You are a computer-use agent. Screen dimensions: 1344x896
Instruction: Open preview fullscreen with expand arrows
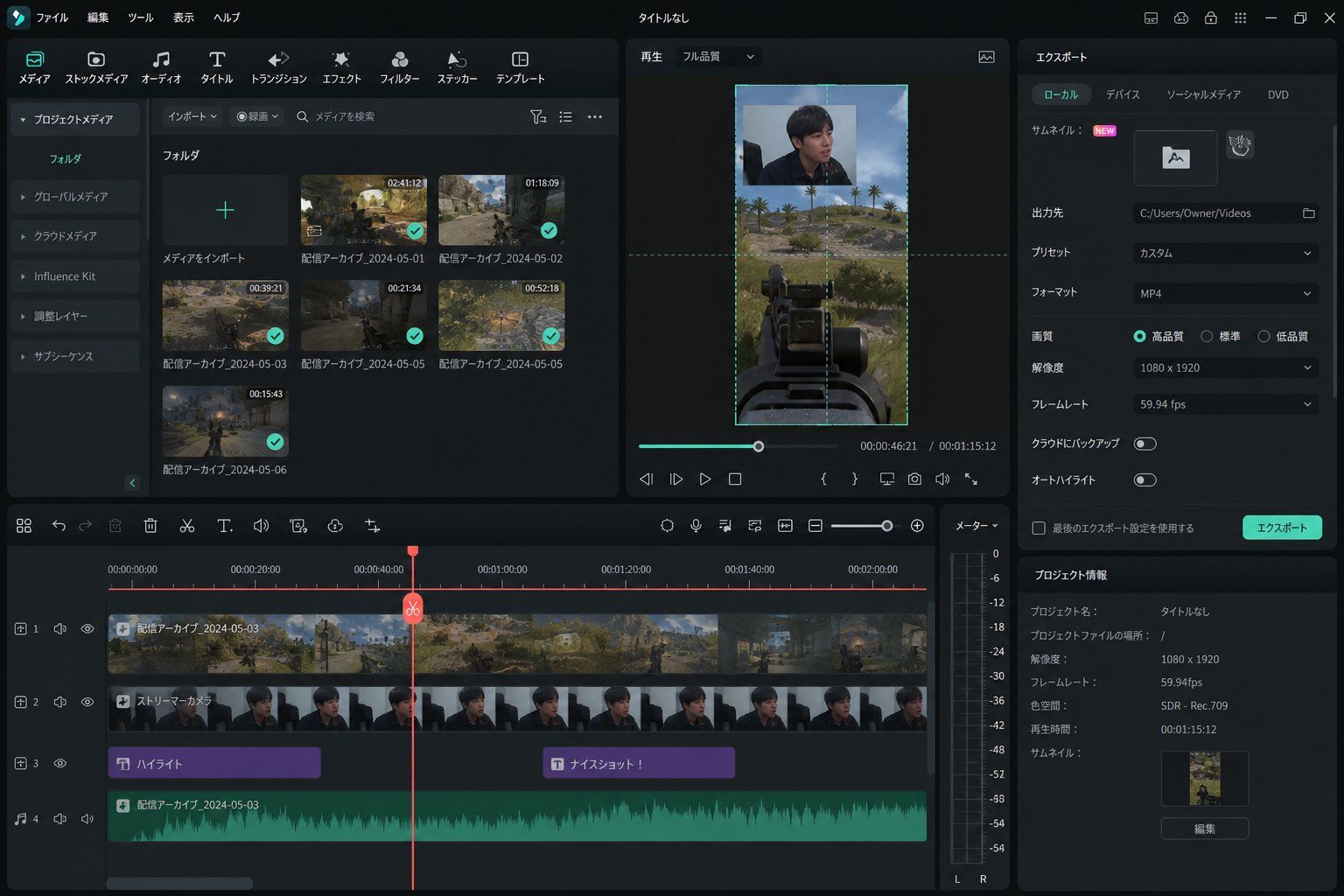pyautogui.click(x=971, y=479)
